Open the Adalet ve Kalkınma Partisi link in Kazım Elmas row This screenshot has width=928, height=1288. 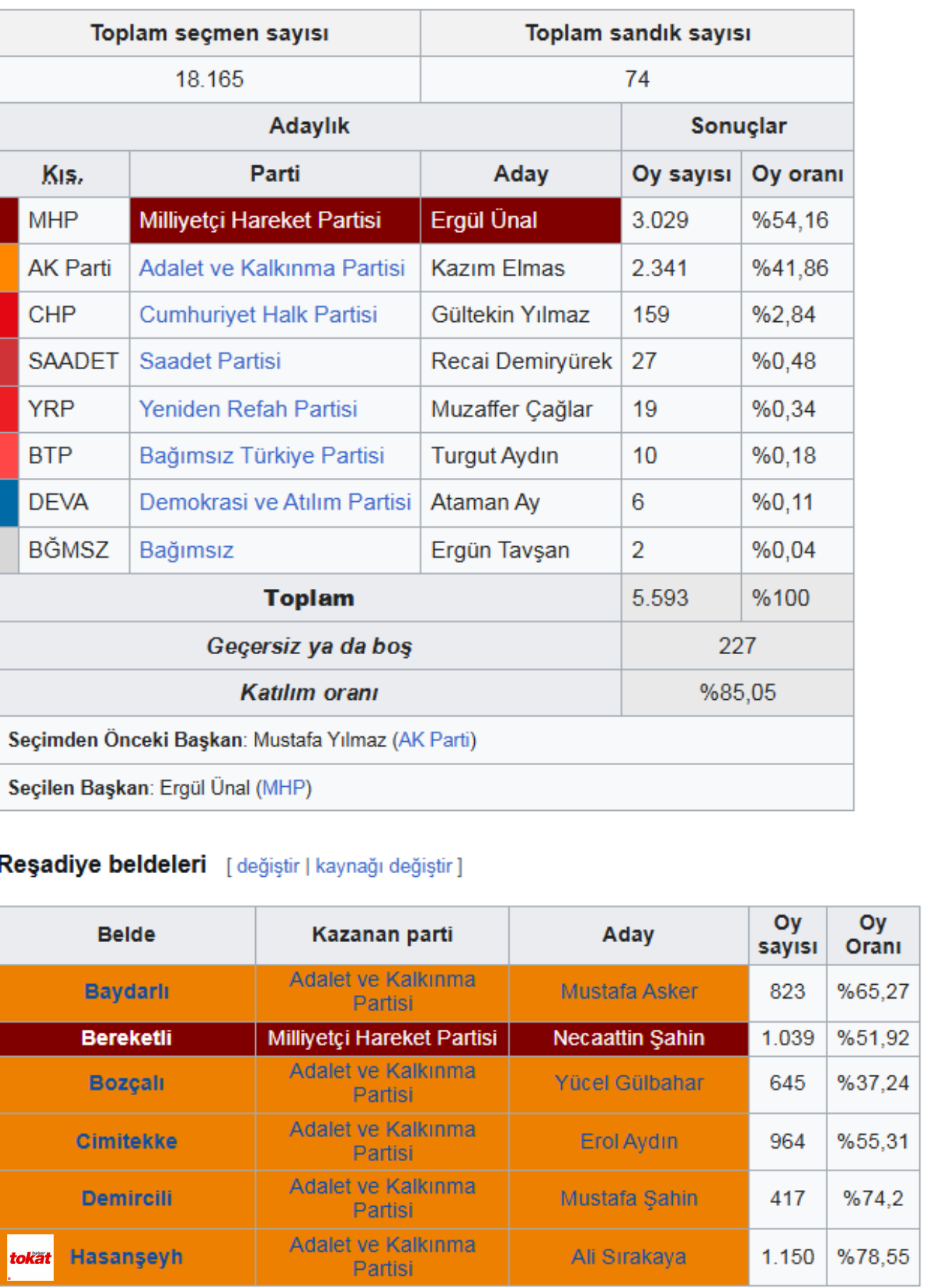tap(272, 268)
